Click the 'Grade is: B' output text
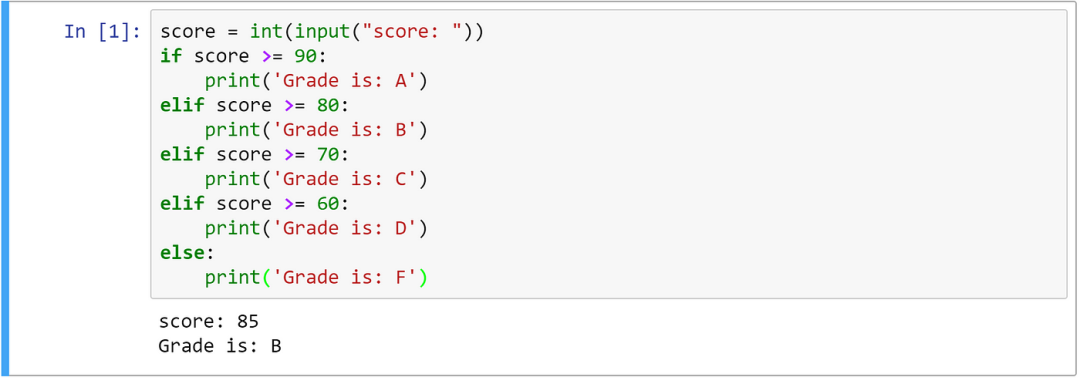Screen dimensions: 1080x384 pyautogui.click(x=220, y=345)
